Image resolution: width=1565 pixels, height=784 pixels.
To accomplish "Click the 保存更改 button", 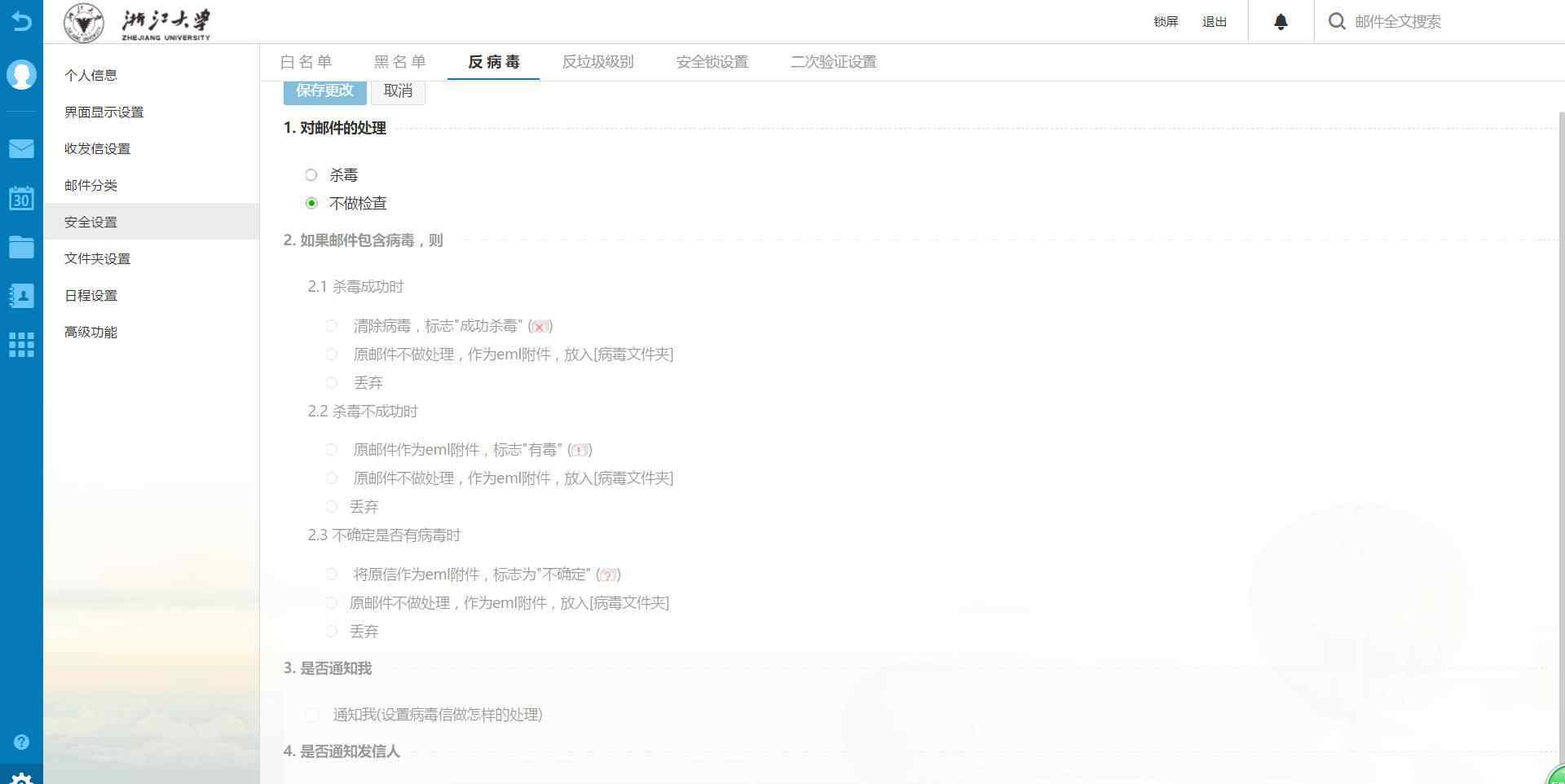I will coord(324,90).
